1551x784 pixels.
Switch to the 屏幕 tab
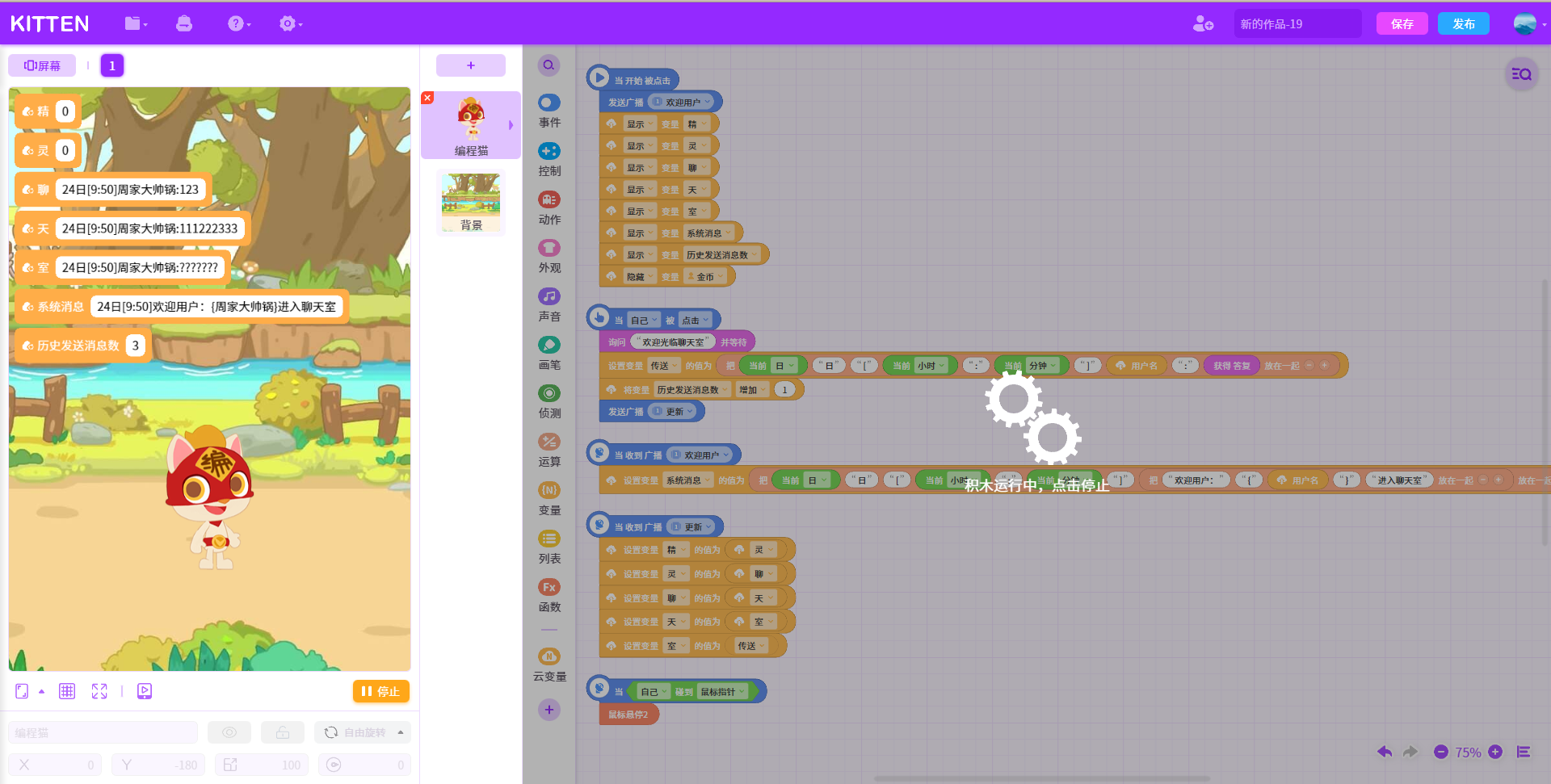pyautogui.click(x=42, y=65)
